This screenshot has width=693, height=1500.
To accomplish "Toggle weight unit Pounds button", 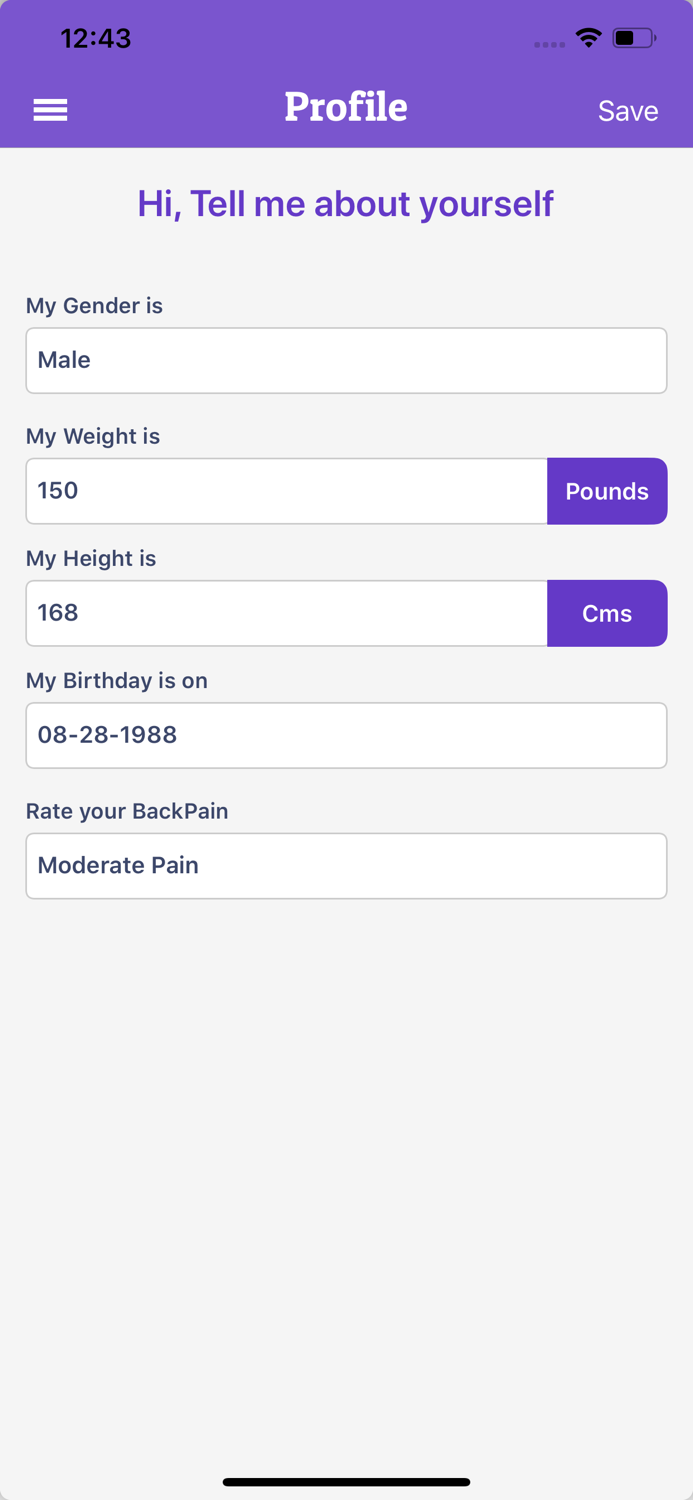I will [x=607, y=491].
